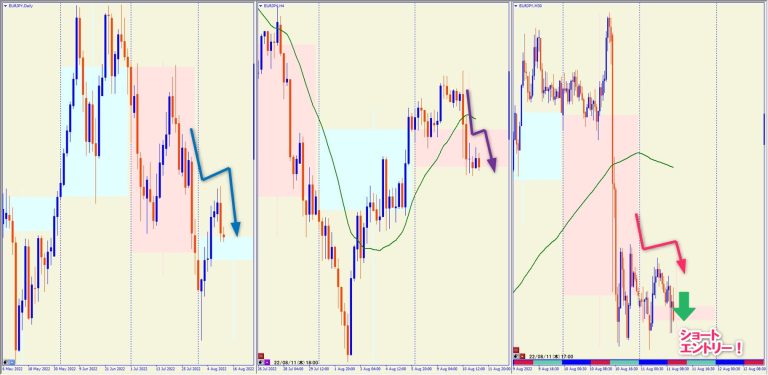The width and height of the screenshot is (768, 375).
Task: Click the "1 Aug 20:00" label on H4 axis
Action: 345,368
